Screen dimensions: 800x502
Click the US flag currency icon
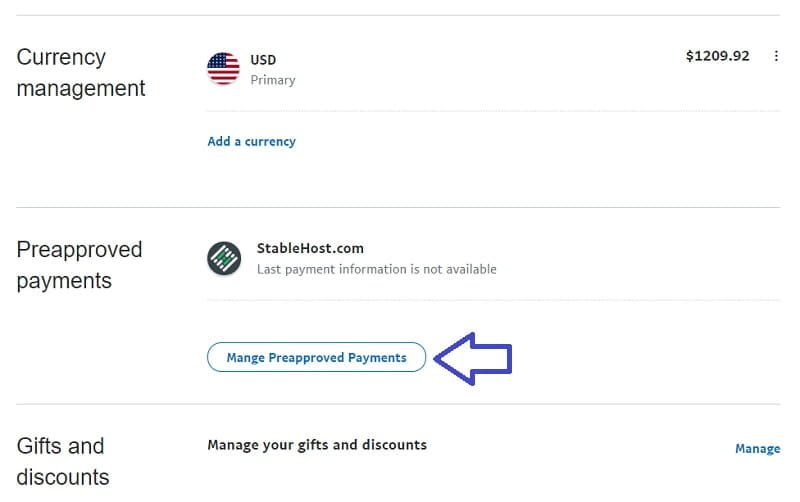point(223,68)
